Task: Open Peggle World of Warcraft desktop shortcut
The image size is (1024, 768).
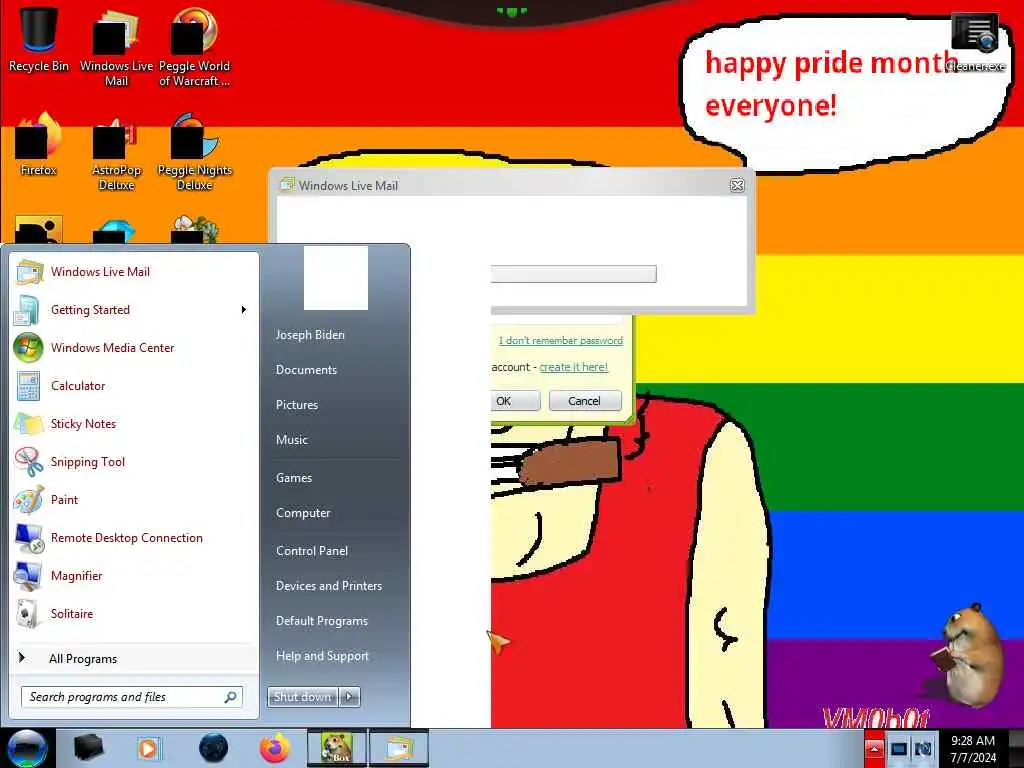Action: point(194,47)
